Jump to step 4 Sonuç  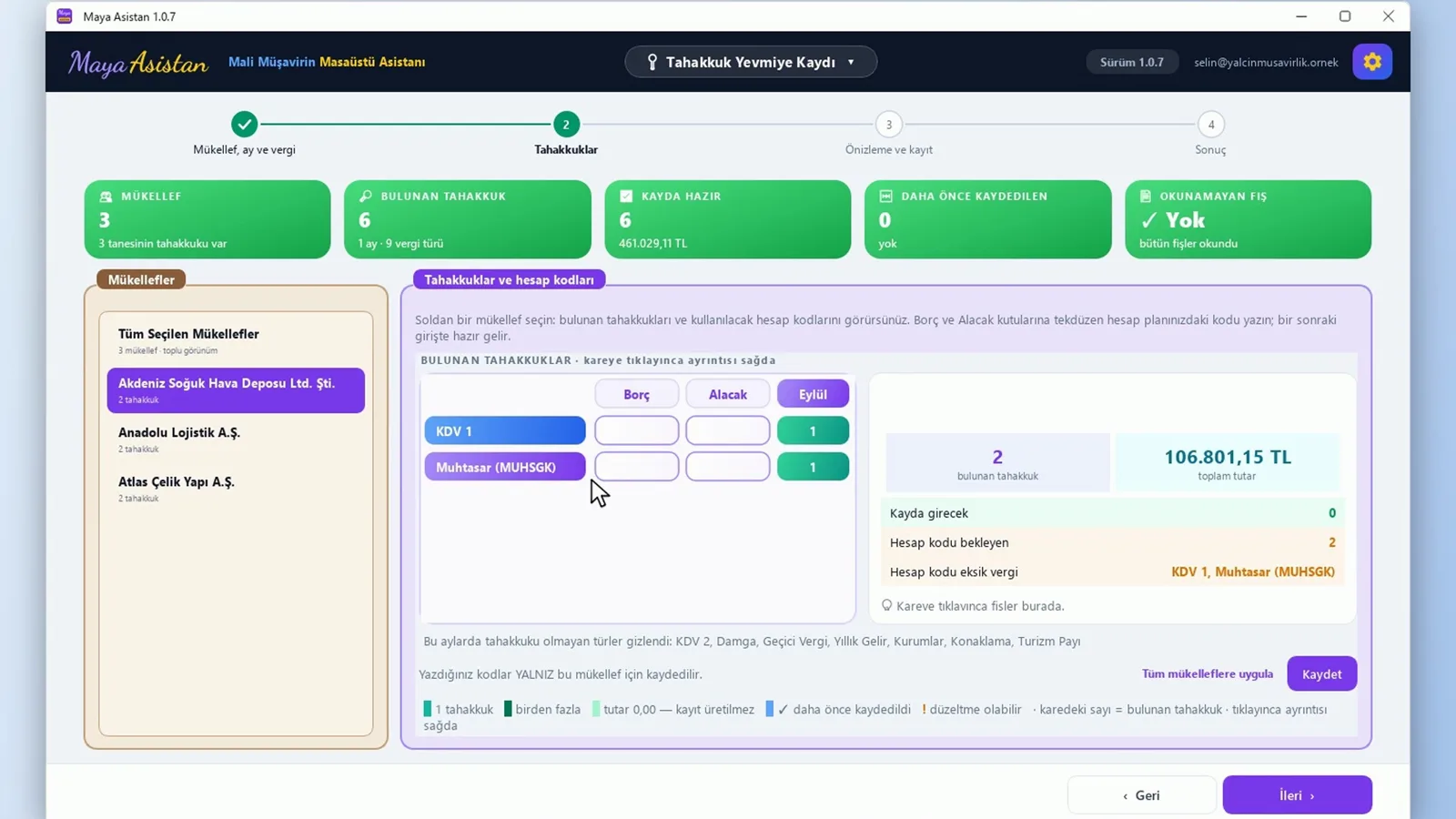coord(1210,124)
